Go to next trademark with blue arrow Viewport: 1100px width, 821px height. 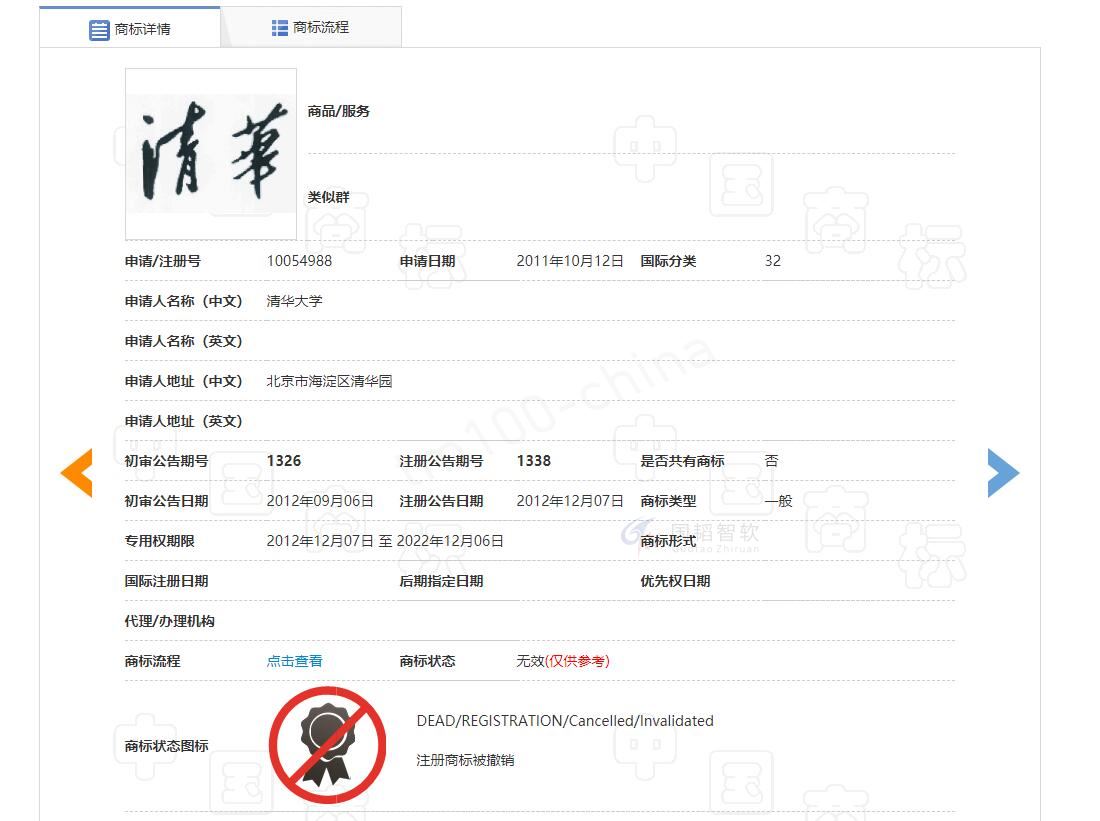point(1003,473)
